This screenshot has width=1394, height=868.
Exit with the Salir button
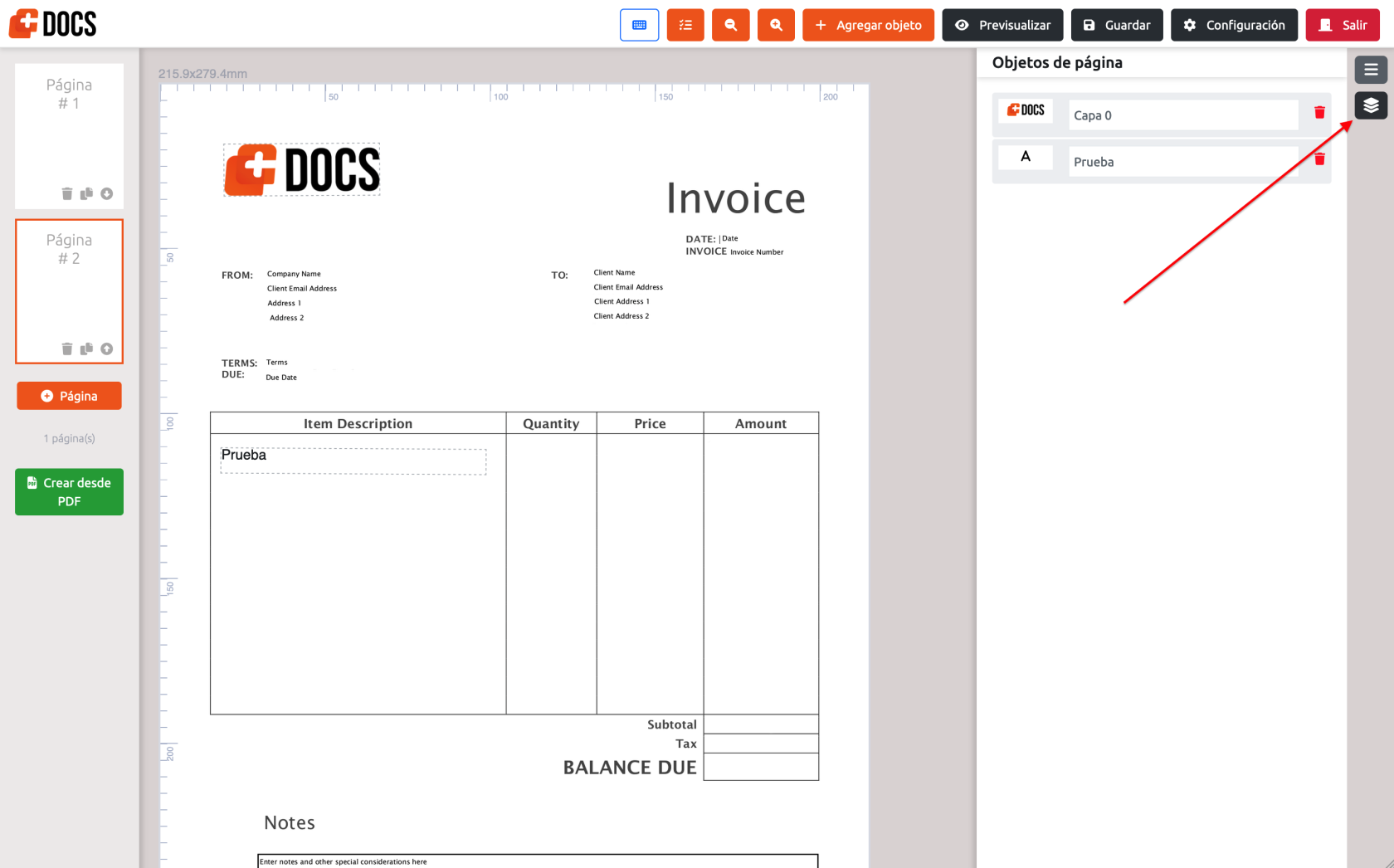coord(1343,25)
